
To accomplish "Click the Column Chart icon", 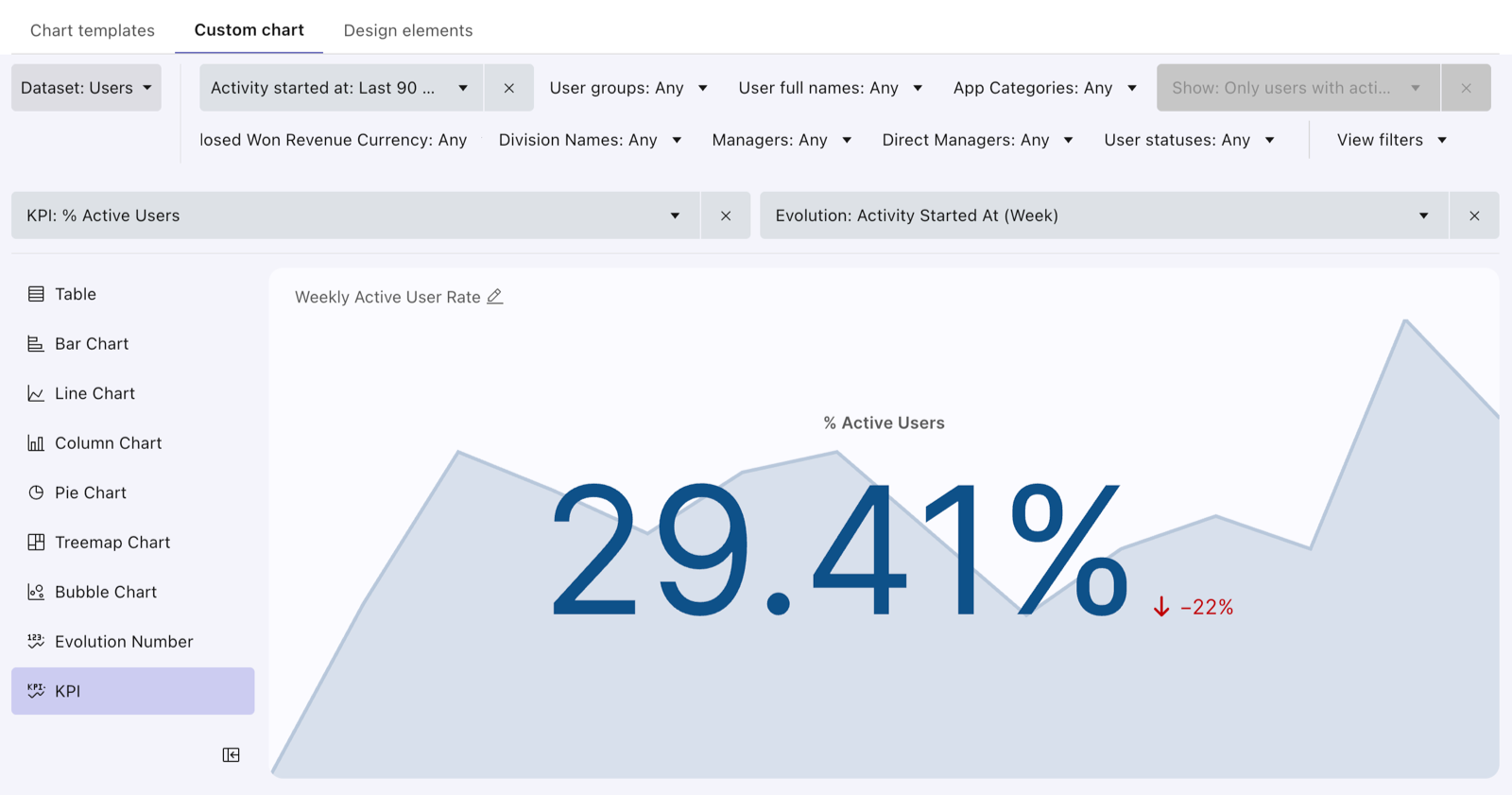I will click(x=36, y=443).
